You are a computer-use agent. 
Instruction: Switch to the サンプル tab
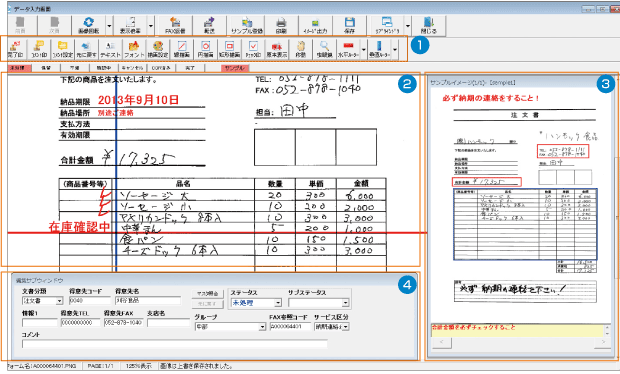coord(235,68)
